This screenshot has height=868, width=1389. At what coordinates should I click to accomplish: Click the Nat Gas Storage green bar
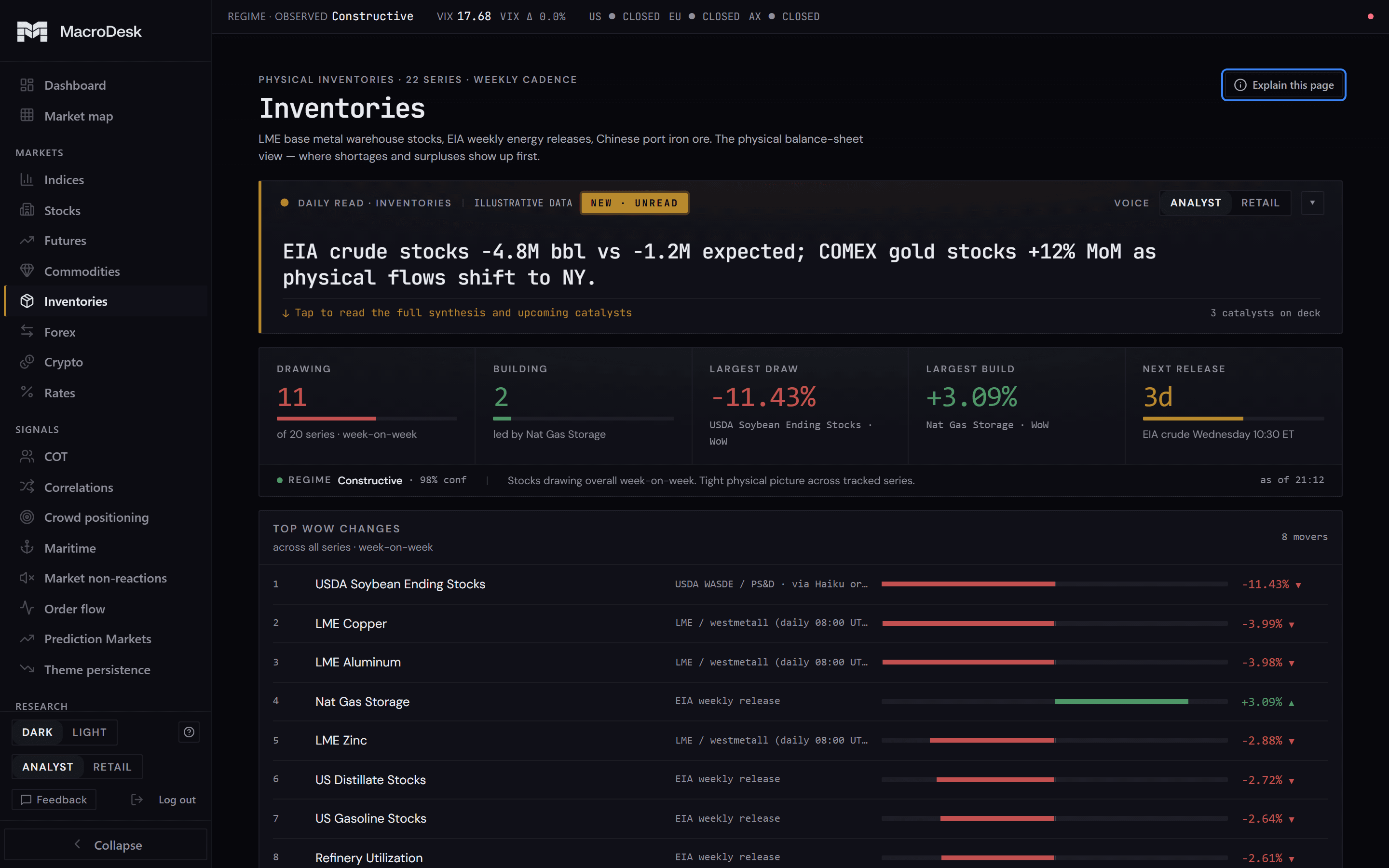(1121, 702)
